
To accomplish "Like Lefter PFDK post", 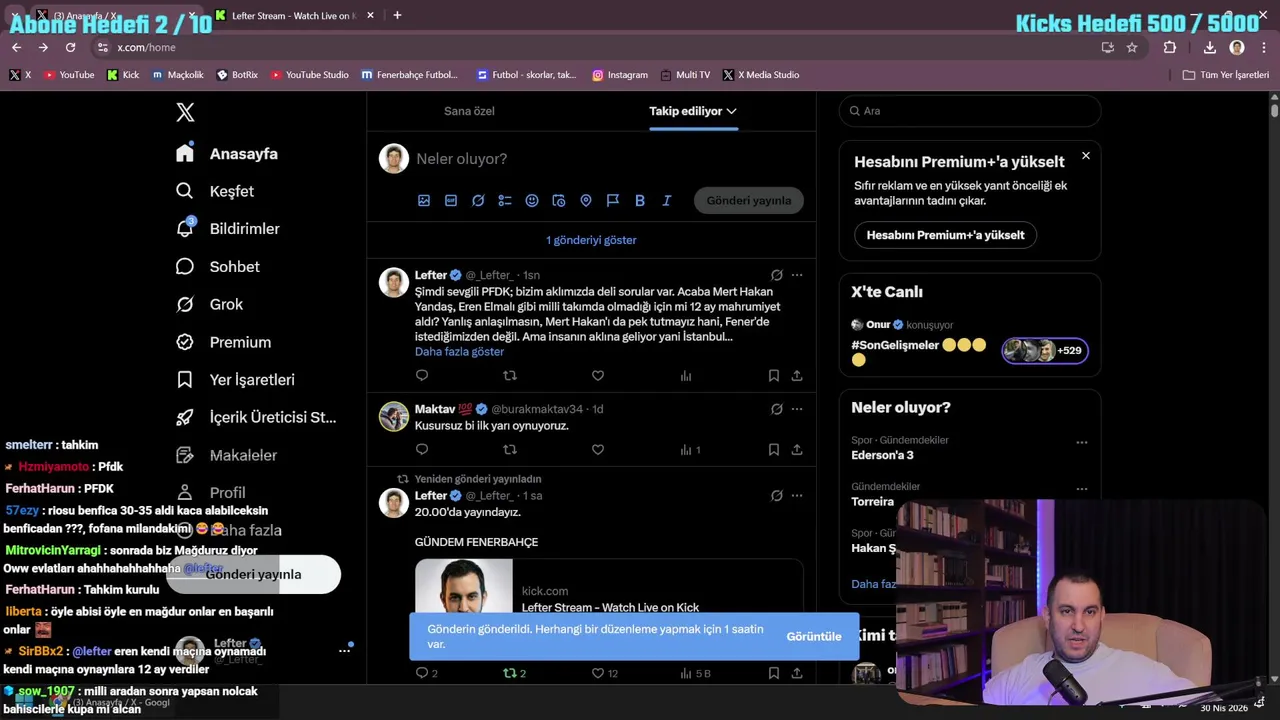I will [x=598, y=376].
